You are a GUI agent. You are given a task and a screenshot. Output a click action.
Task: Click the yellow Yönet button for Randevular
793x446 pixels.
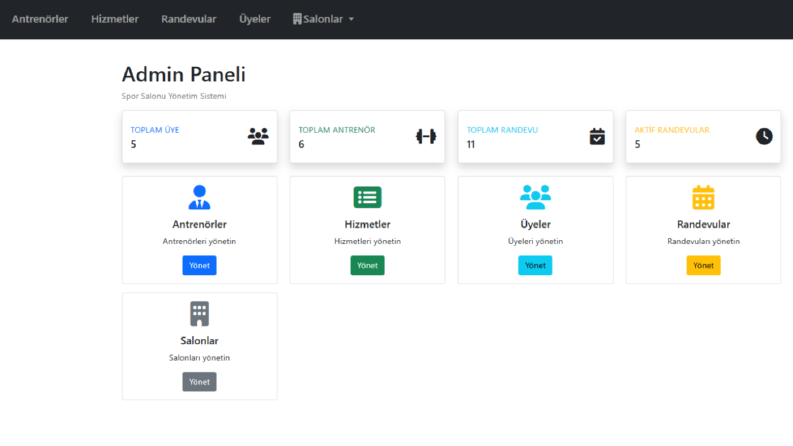coord(703,265)
